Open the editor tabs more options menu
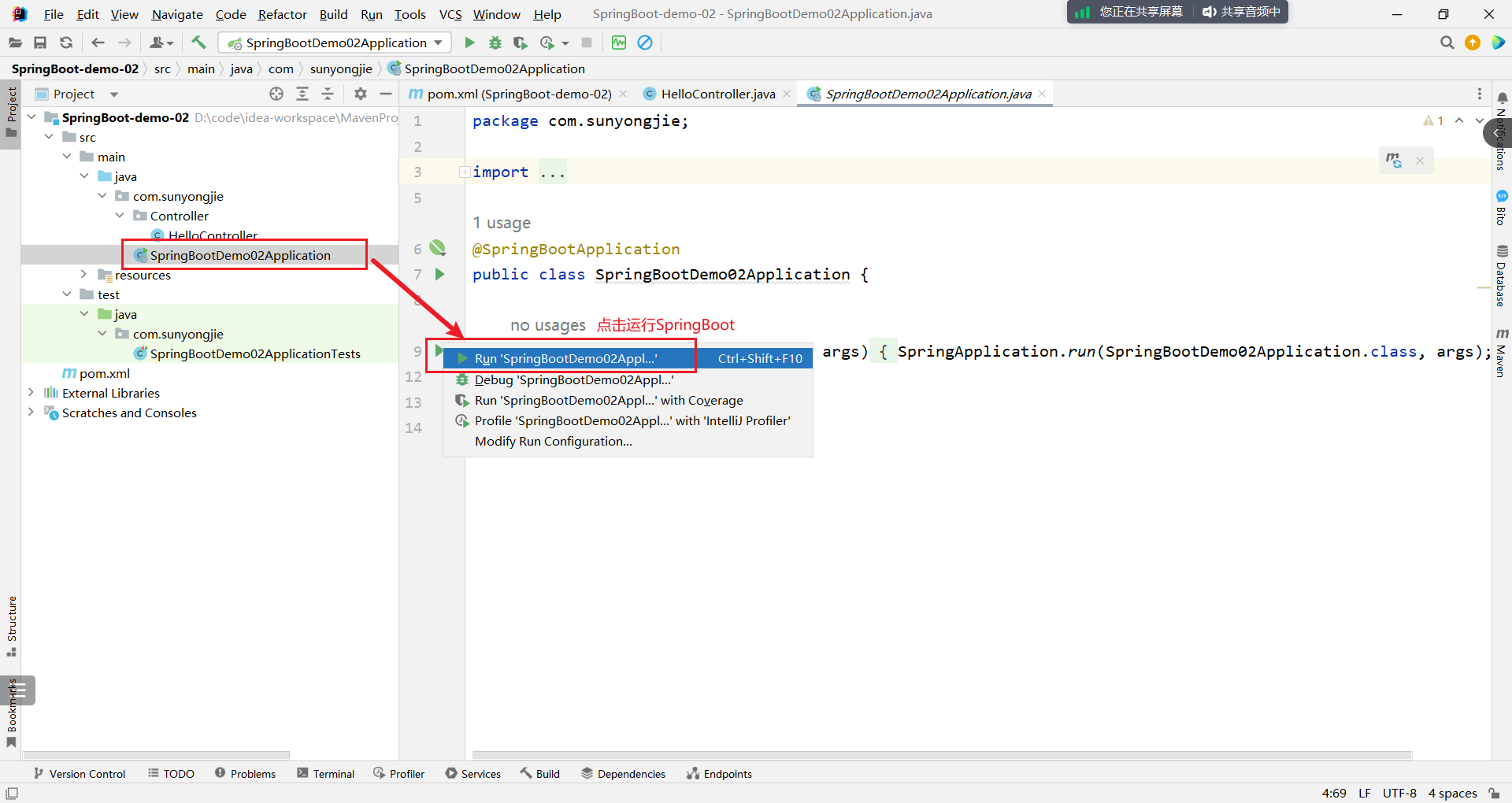 coord(1480,94)
